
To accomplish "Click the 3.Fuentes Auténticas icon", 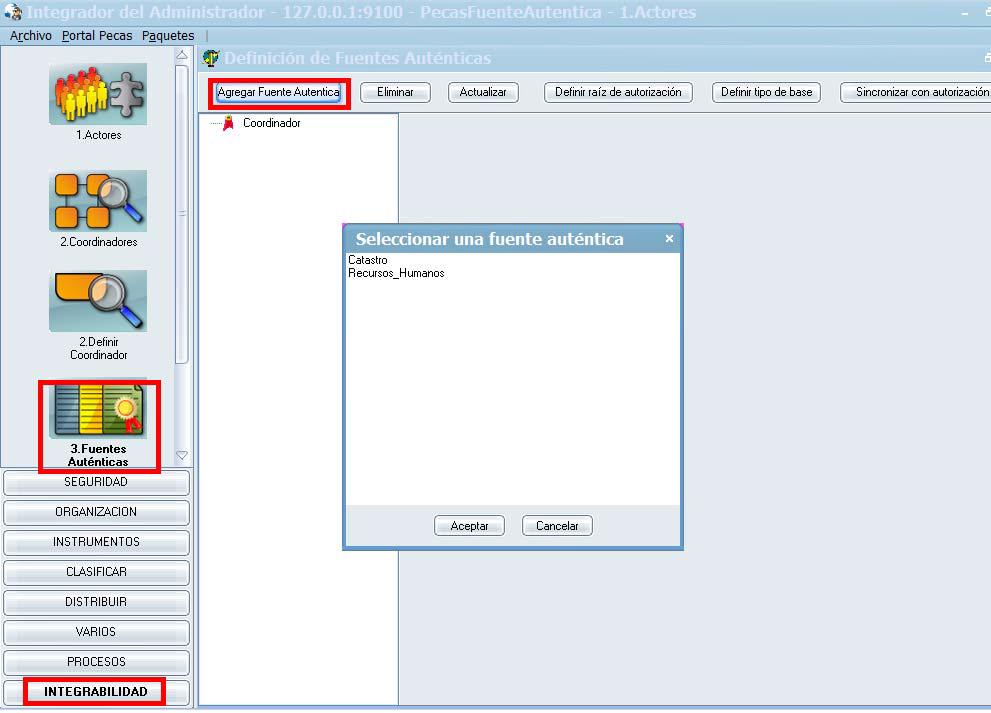I will coord(98,411).
